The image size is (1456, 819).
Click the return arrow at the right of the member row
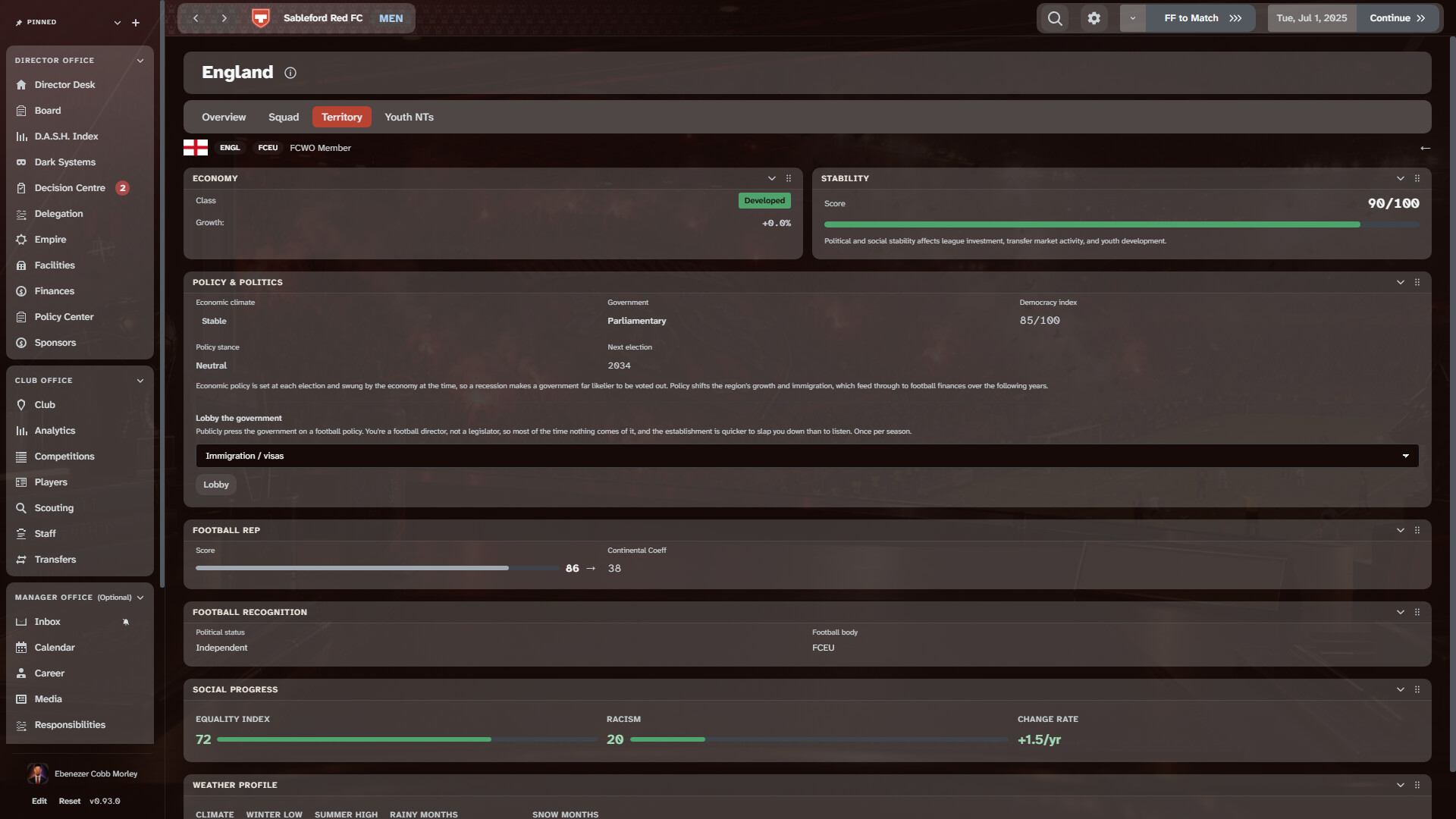click(1425, 148)
